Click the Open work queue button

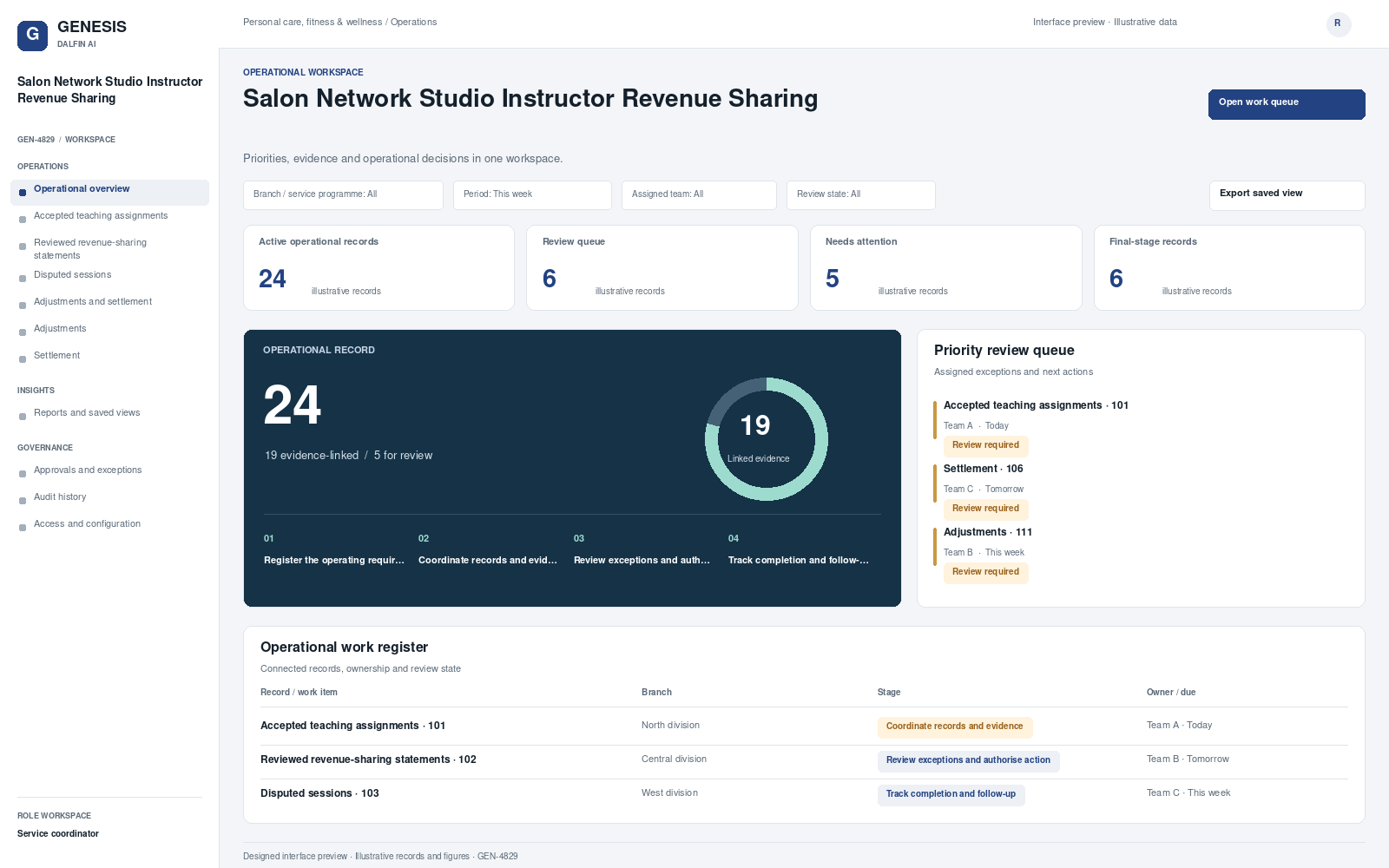pos(1287,104)
